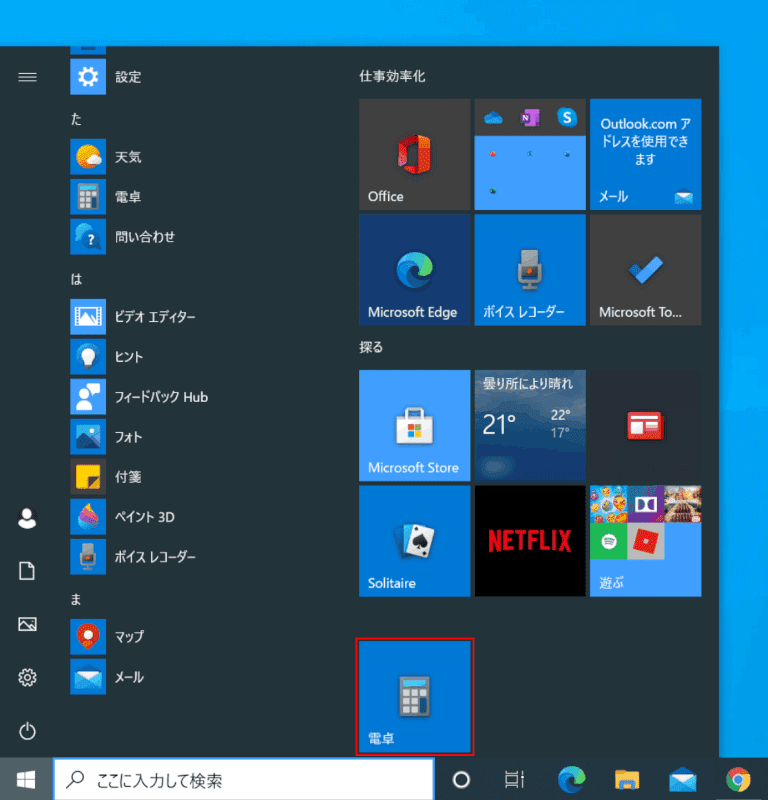This screenshot has width=768, height=800.
Task: Click the Power button icon
Action: (x=27, y=731)
